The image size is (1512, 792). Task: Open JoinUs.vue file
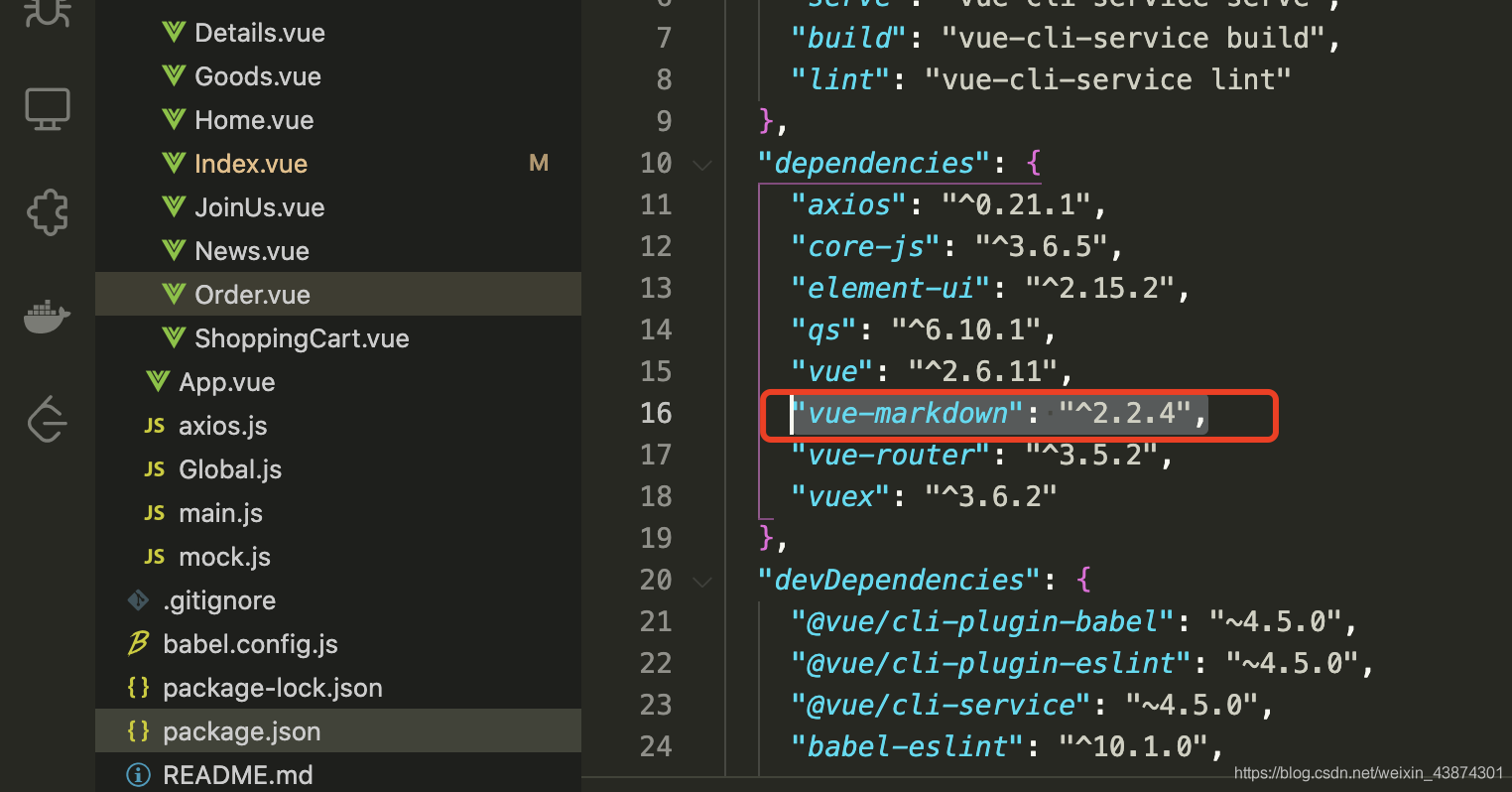pos(260,207)
